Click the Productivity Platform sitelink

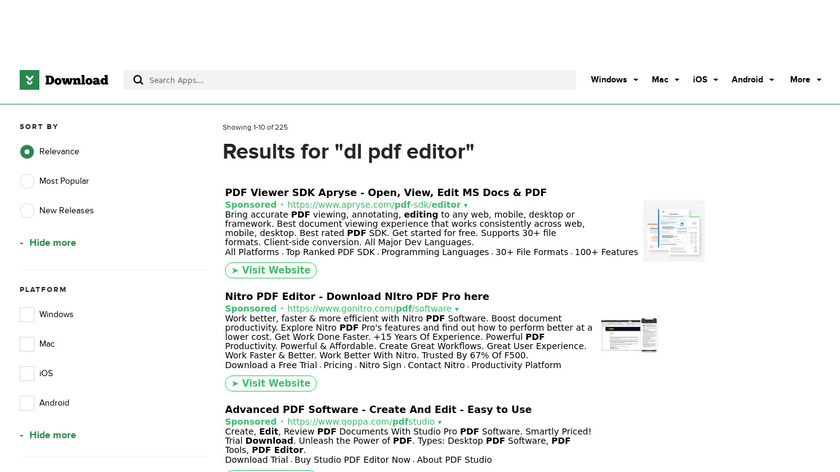pos(516,365)
